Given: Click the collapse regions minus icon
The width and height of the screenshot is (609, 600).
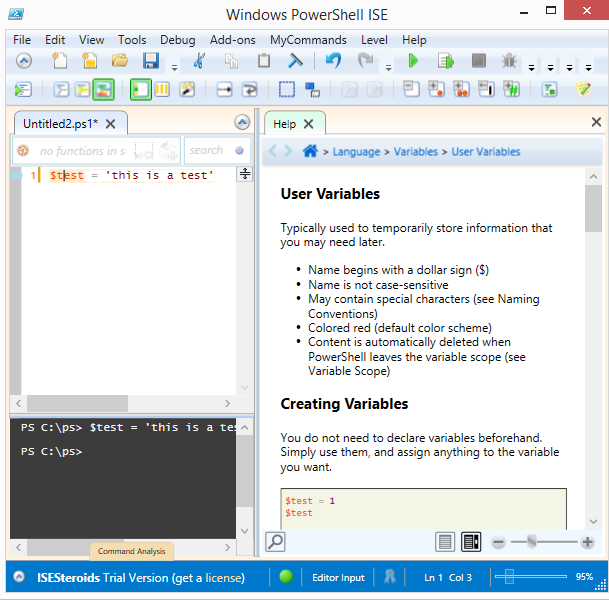Looking at the screenshot, I should point(411,89).
